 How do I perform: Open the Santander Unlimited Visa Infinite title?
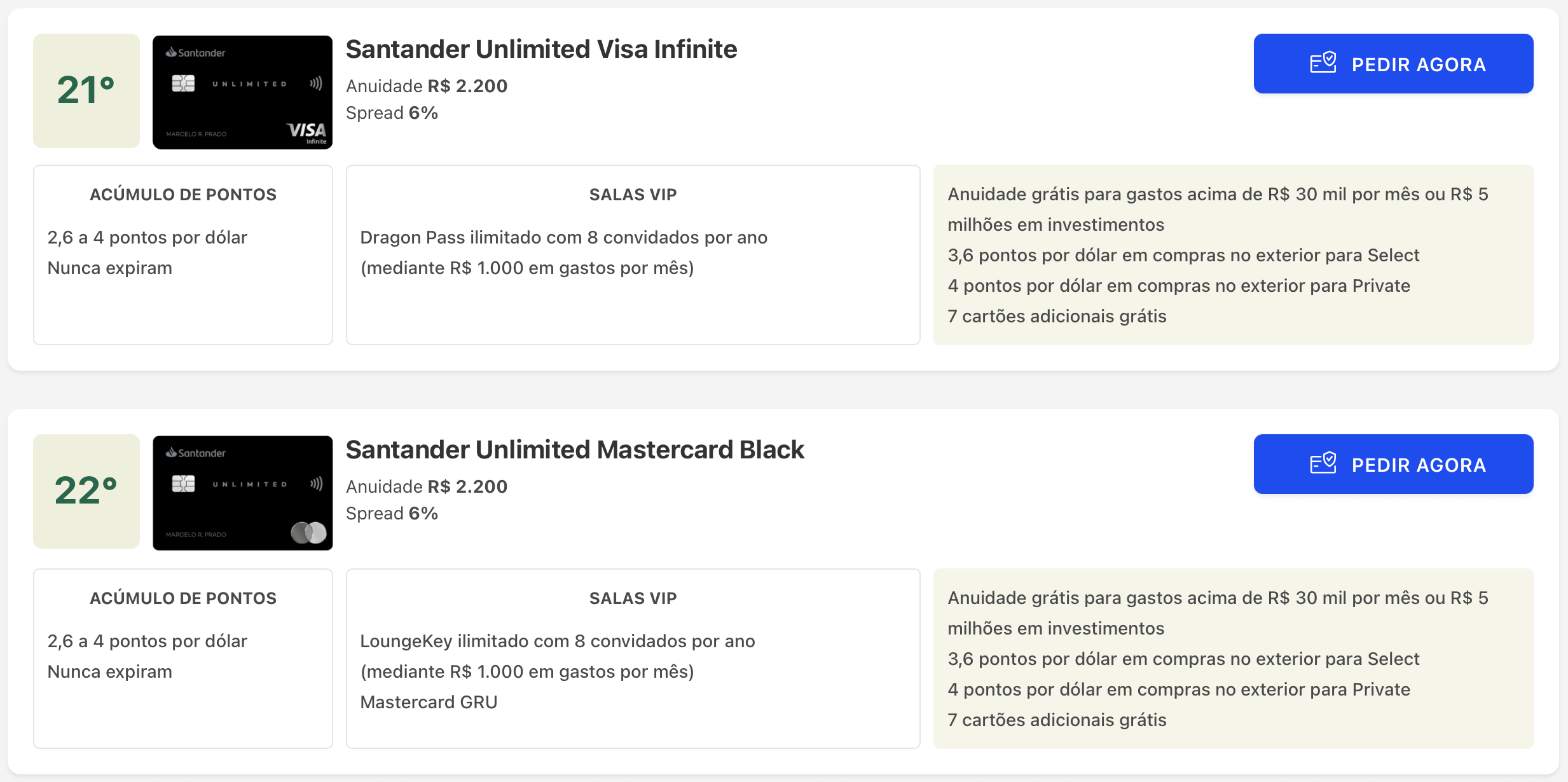[x=541, y=48]
